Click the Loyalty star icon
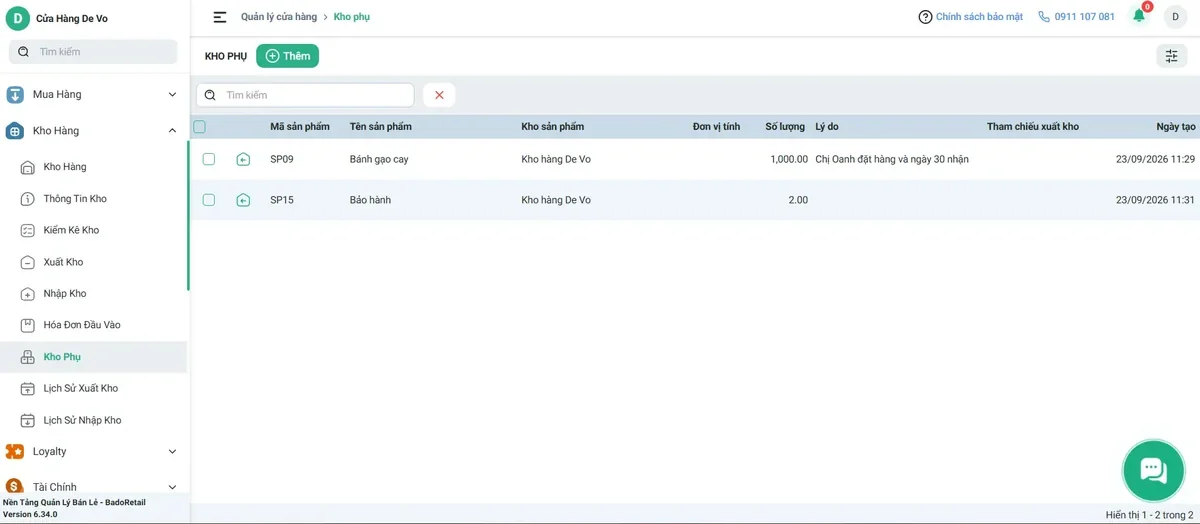This screenshot has height=524, width=1200. tap(15, 452)
